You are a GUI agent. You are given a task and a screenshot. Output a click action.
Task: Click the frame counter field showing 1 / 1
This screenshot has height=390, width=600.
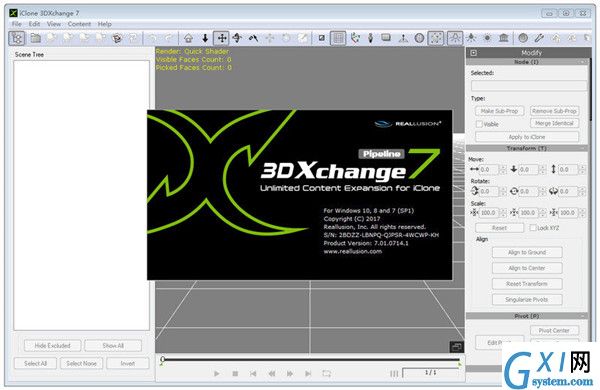431,373
